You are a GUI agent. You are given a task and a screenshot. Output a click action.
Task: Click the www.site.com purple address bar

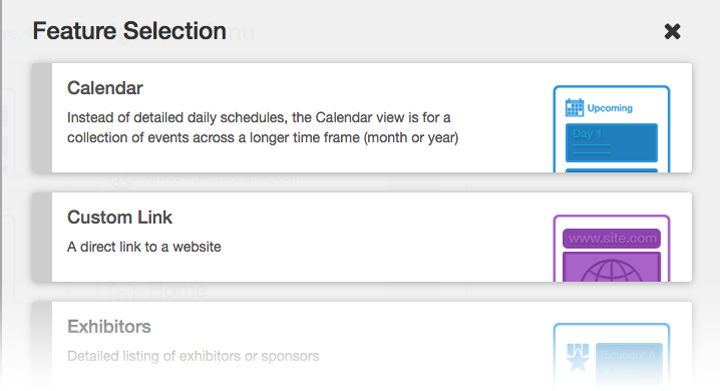point(612,239)
